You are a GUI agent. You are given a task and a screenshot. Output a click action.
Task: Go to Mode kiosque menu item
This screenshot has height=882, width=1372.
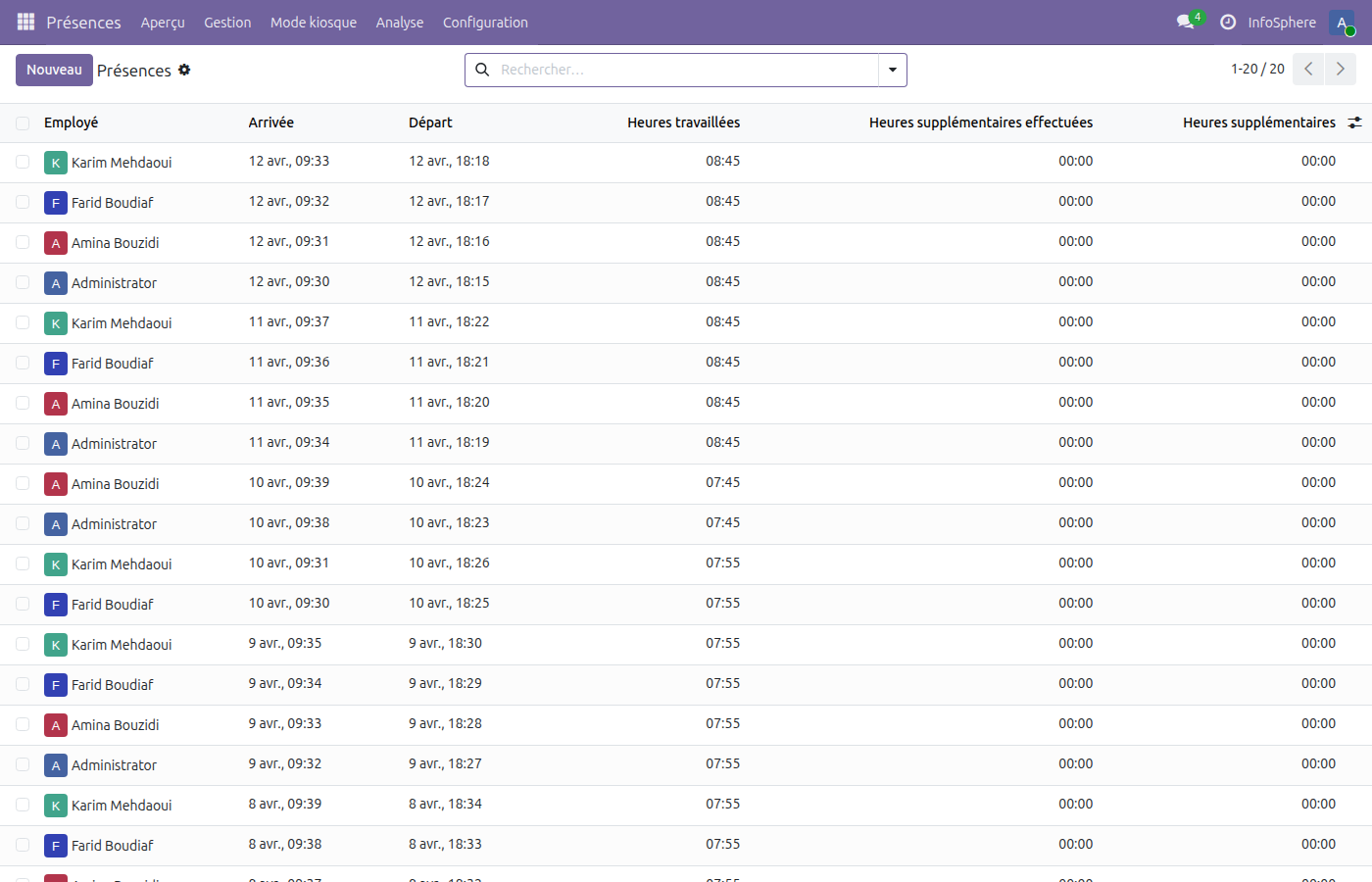coord(314,23)
